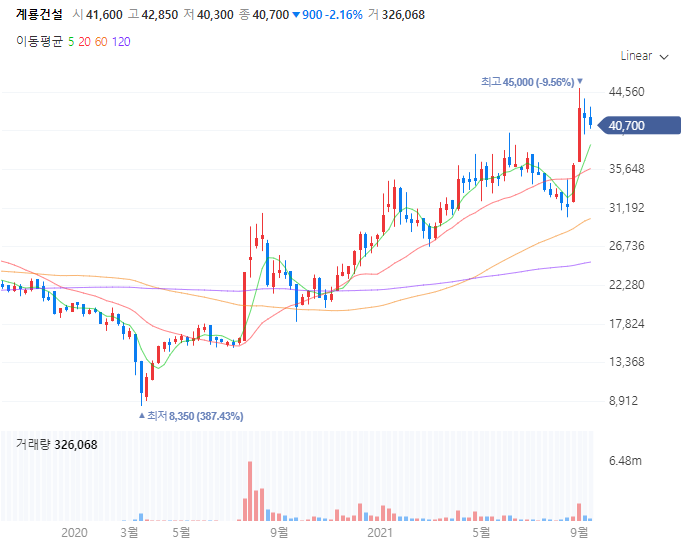This screenshot has width=688, height=556.
Task: Click the 26,736 price axis label
Action: pyautogui.click(x=627, y=246)
